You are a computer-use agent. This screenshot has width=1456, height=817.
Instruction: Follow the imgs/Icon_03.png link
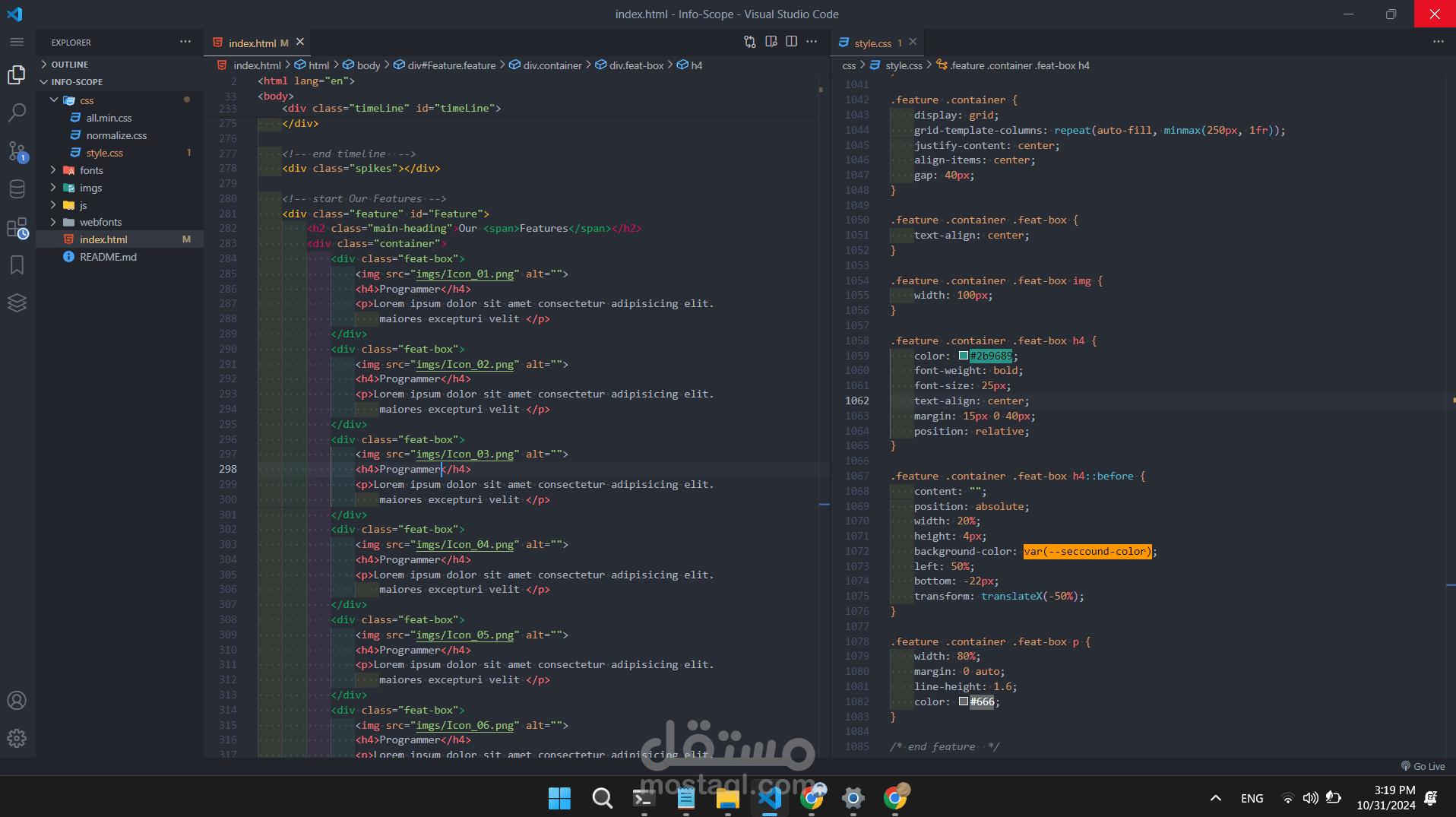(x=464, y=454)
